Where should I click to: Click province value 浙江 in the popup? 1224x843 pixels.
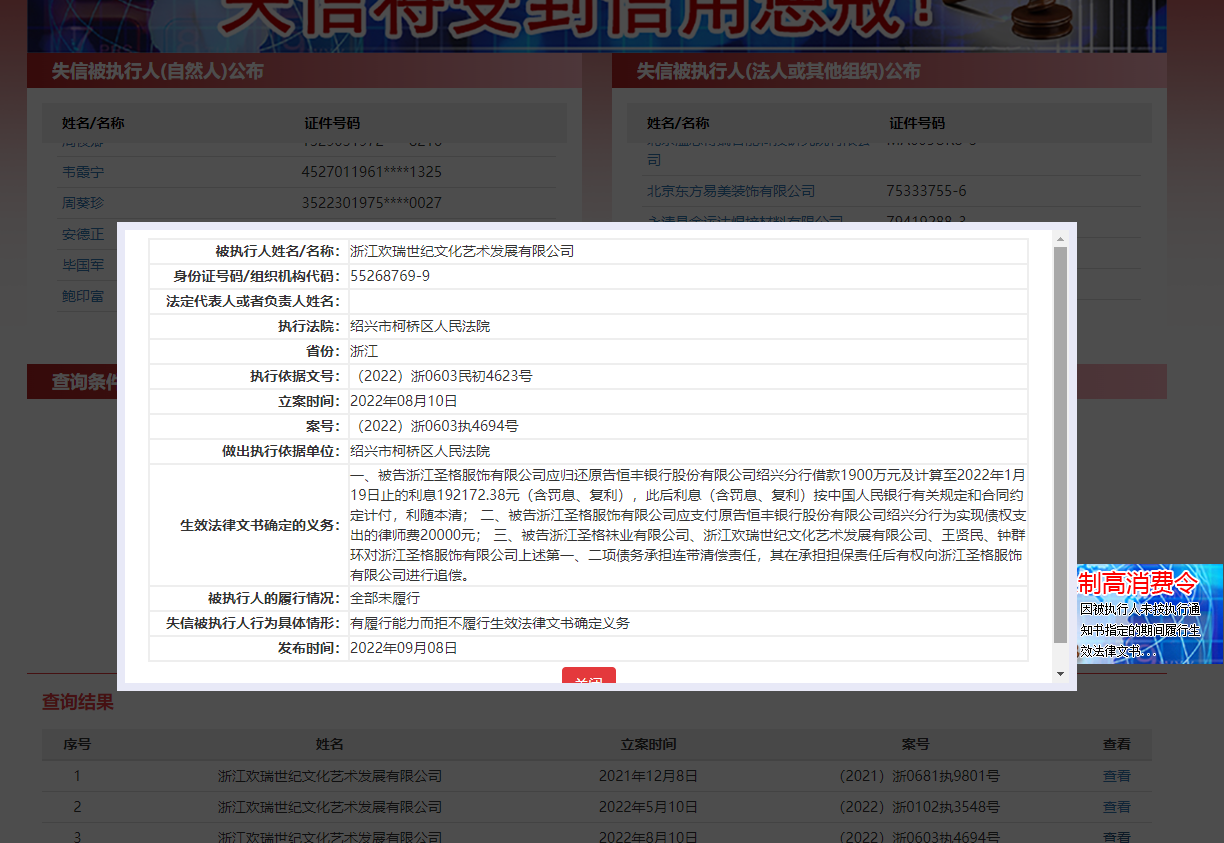(x=364, y=352)
